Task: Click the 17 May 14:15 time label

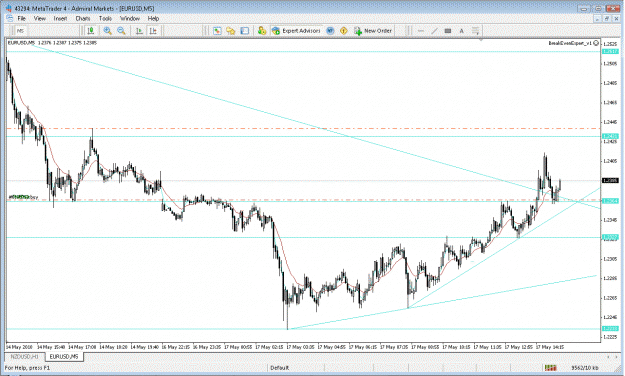Action: [x=550, y=347]
